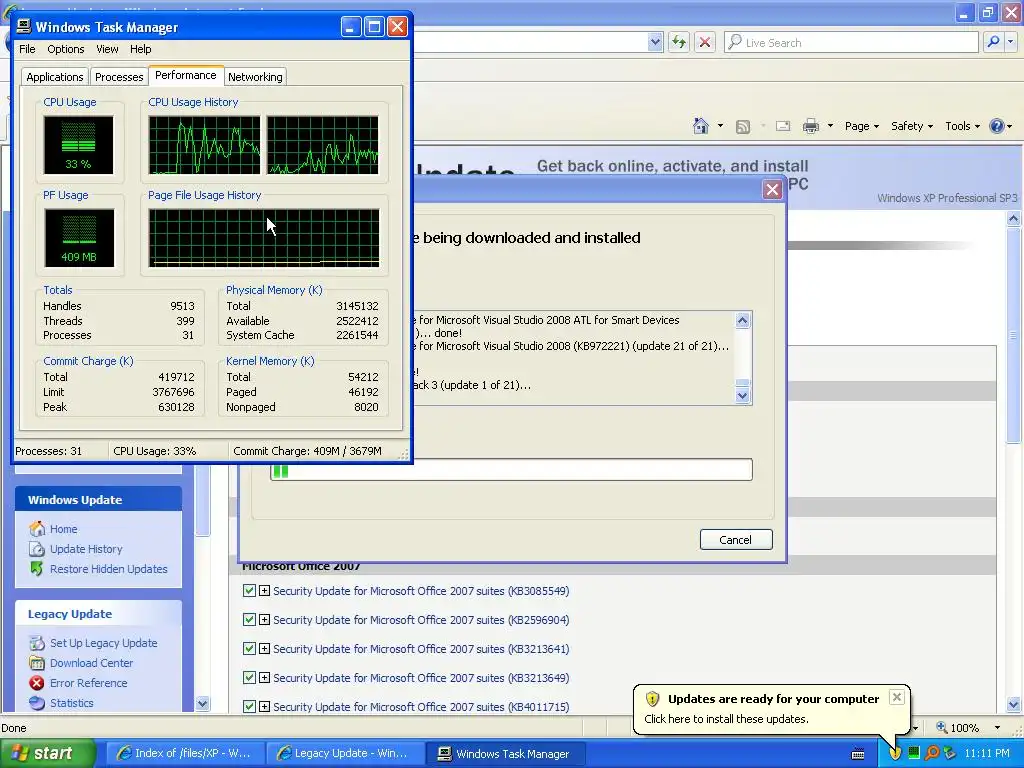Uncheck the KB3213649 Office 2007 update
The width and height of the screenshot is (1024, 768).
point(249,677)
